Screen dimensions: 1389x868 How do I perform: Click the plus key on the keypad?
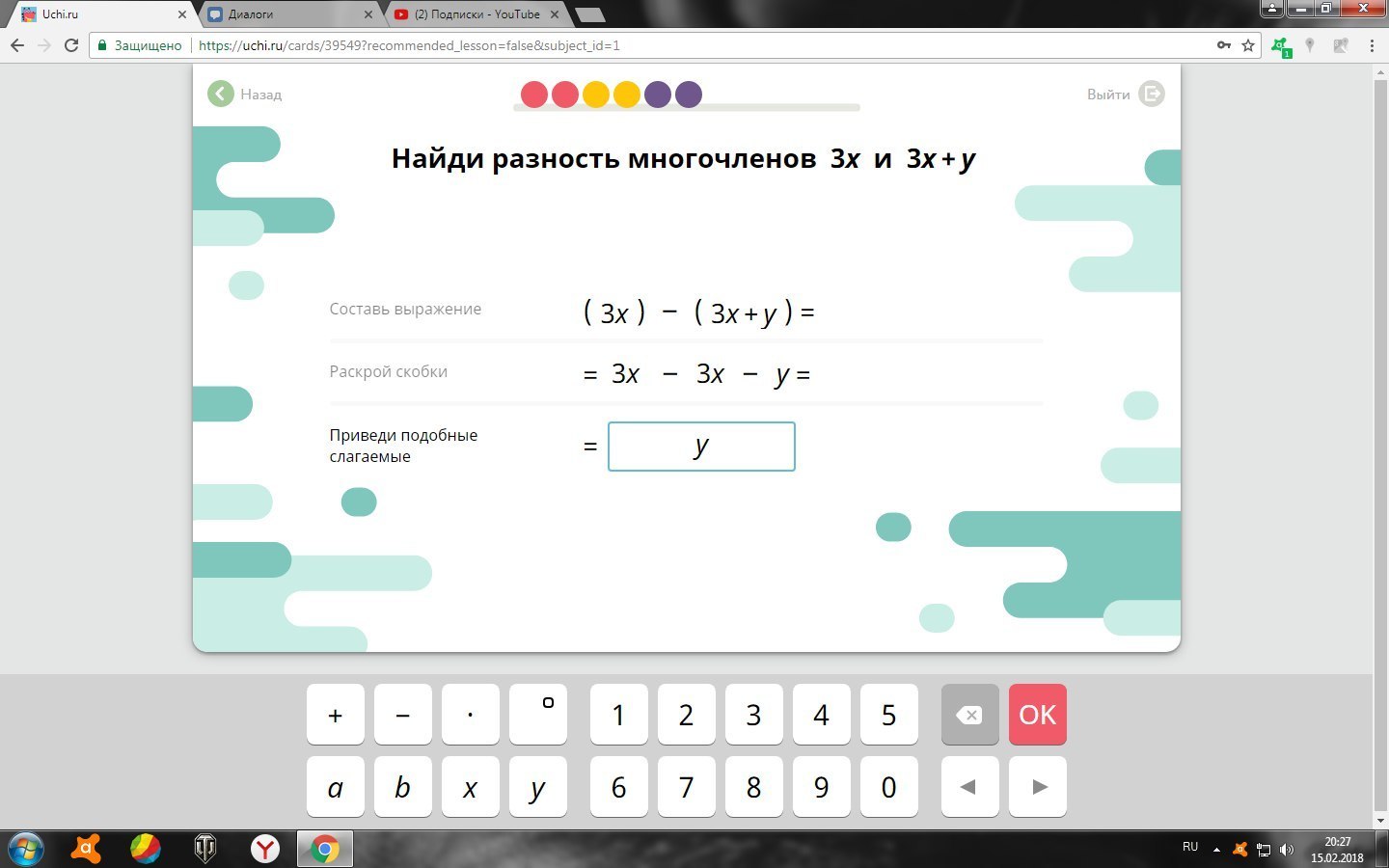[336, 715]
